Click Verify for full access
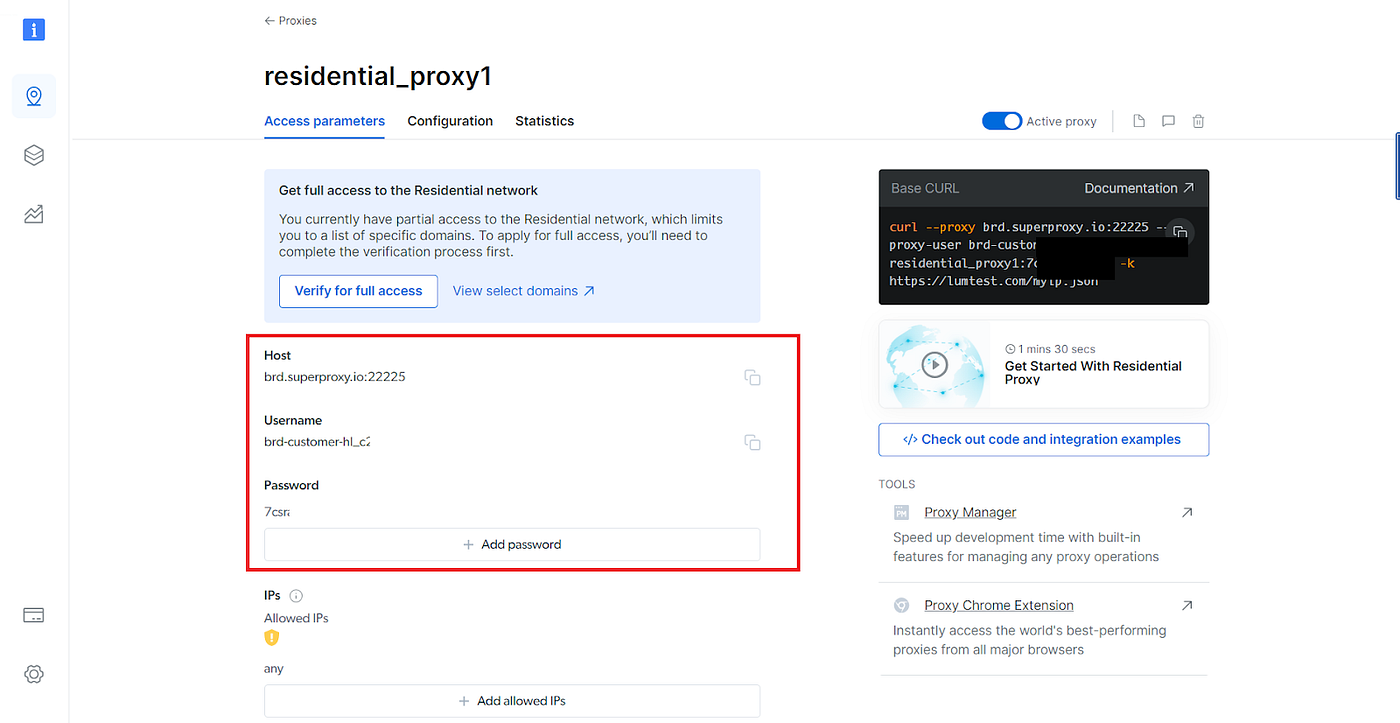 tap(358, 291)
